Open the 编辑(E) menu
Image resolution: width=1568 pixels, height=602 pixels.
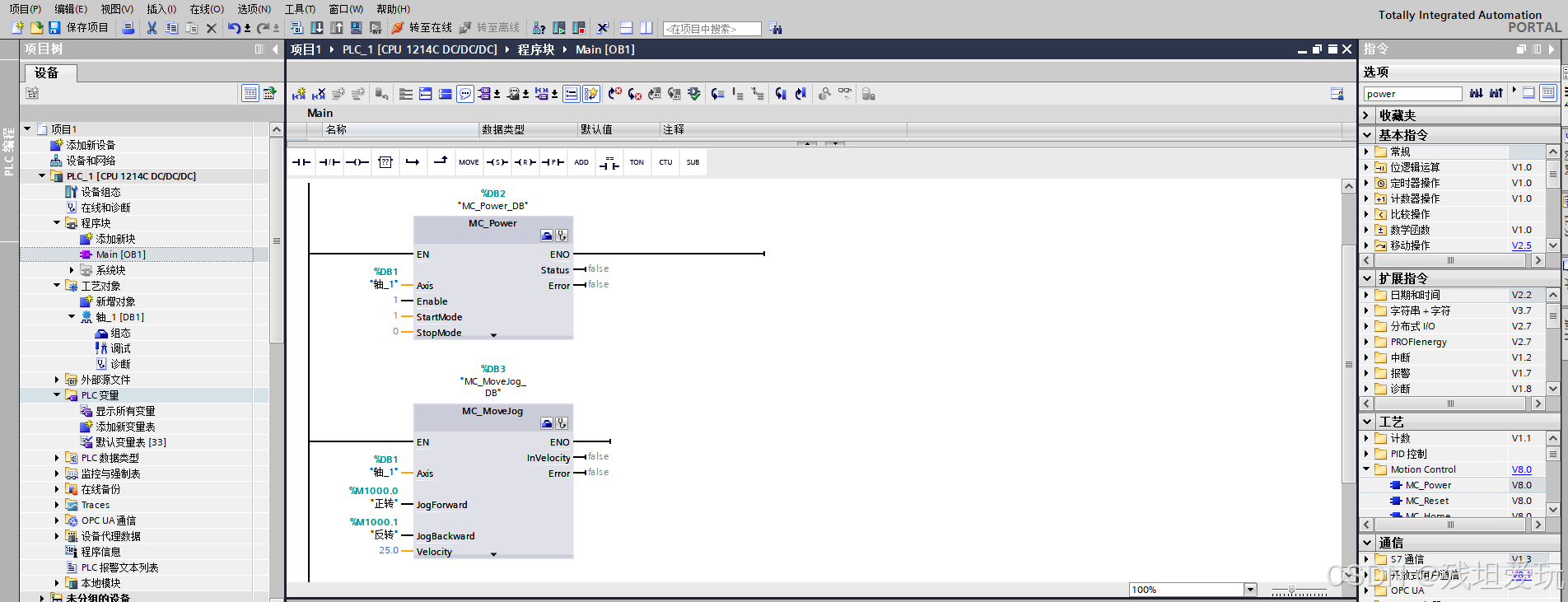pyautogui.click(x=71, y=9)
